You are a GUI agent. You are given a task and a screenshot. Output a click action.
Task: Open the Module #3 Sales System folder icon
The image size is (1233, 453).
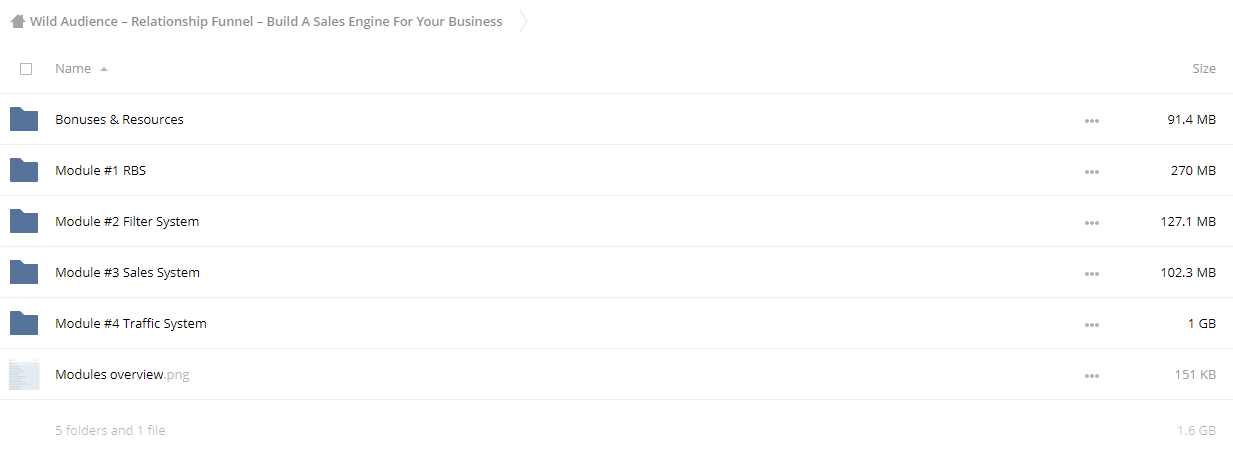pyautogui.click(x=24, y=272)
